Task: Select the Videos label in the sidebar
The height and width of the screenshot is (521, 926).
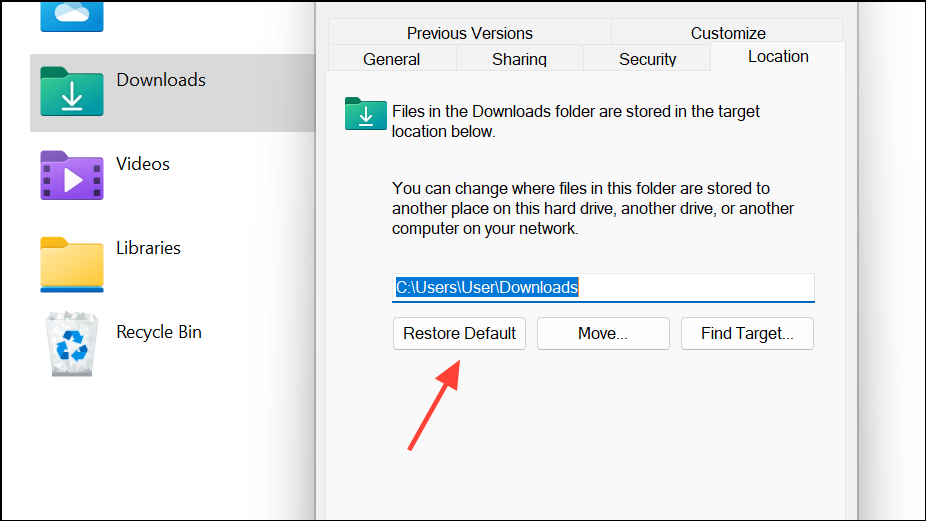Action: coord(143,164)
